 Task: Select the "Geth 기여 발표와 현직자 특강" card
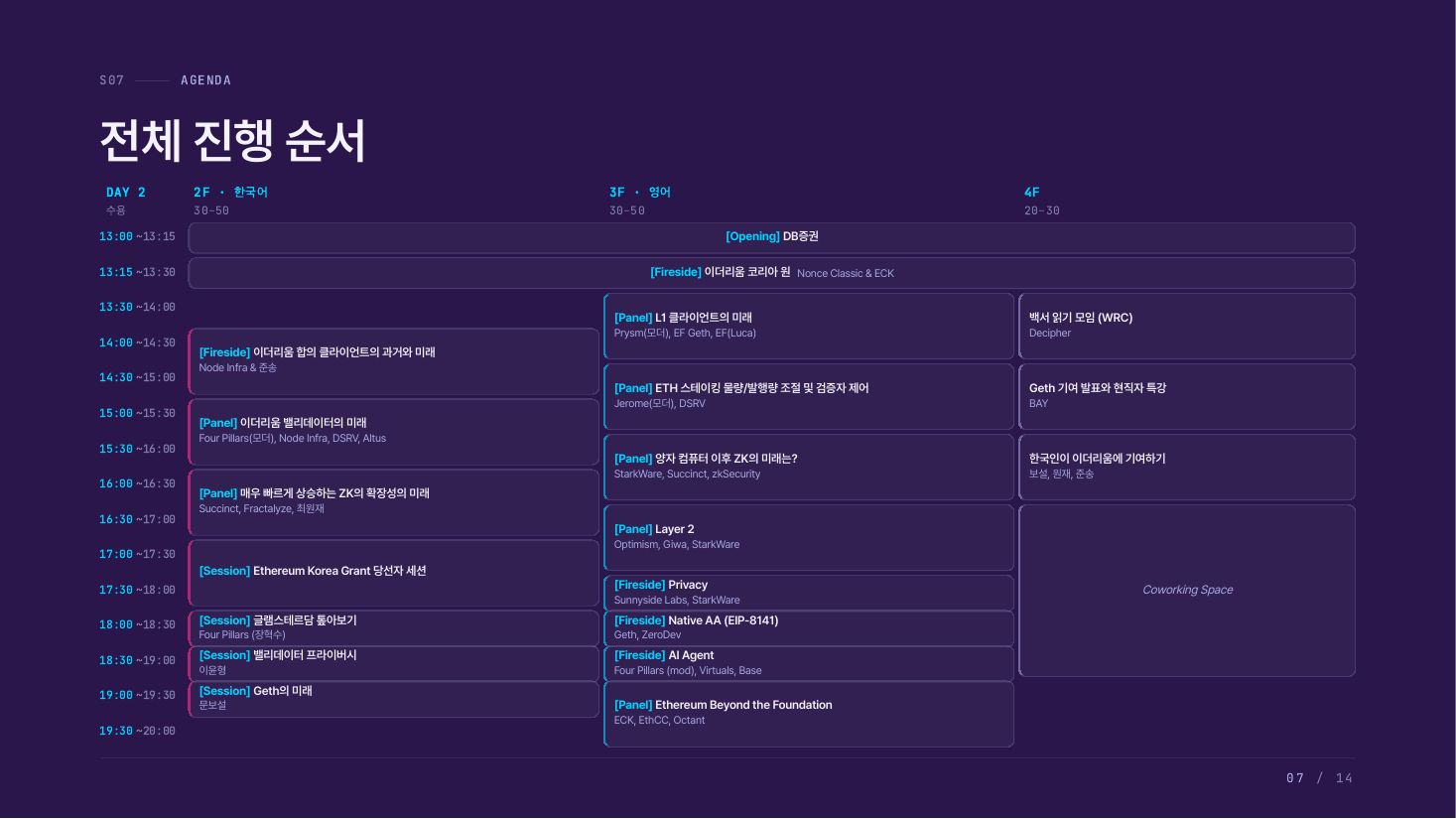click(x=1187, y=396)
